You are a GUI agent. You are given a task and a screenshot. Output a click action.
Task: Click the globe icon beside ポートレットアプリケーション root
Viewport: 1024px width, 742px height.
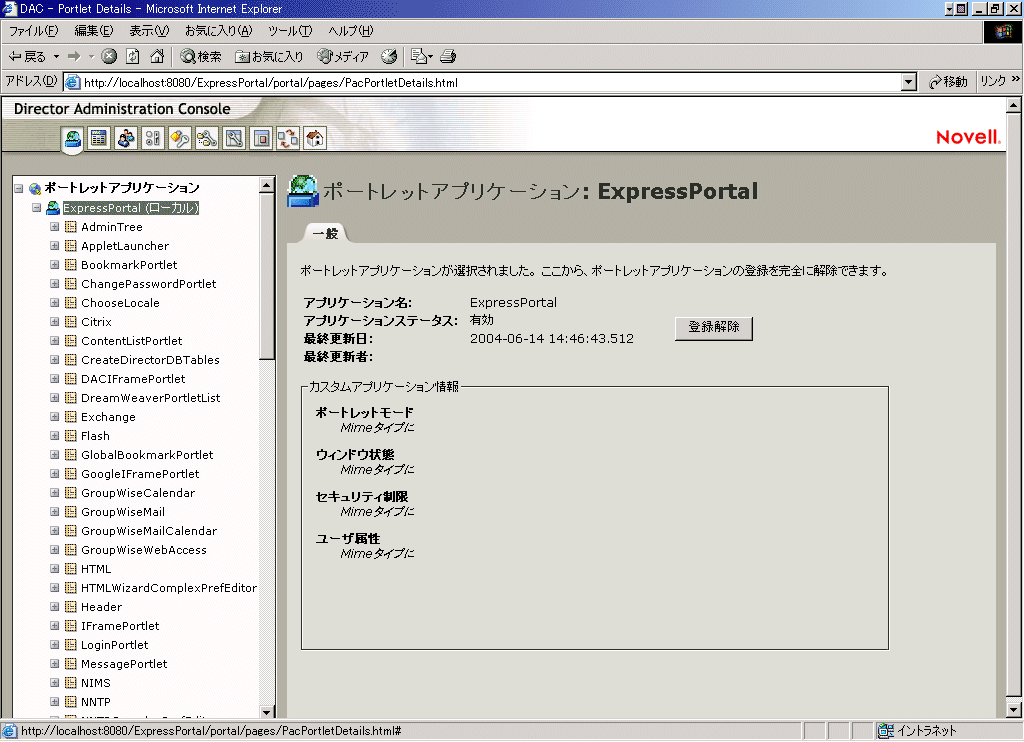click(x=35, y=189)
